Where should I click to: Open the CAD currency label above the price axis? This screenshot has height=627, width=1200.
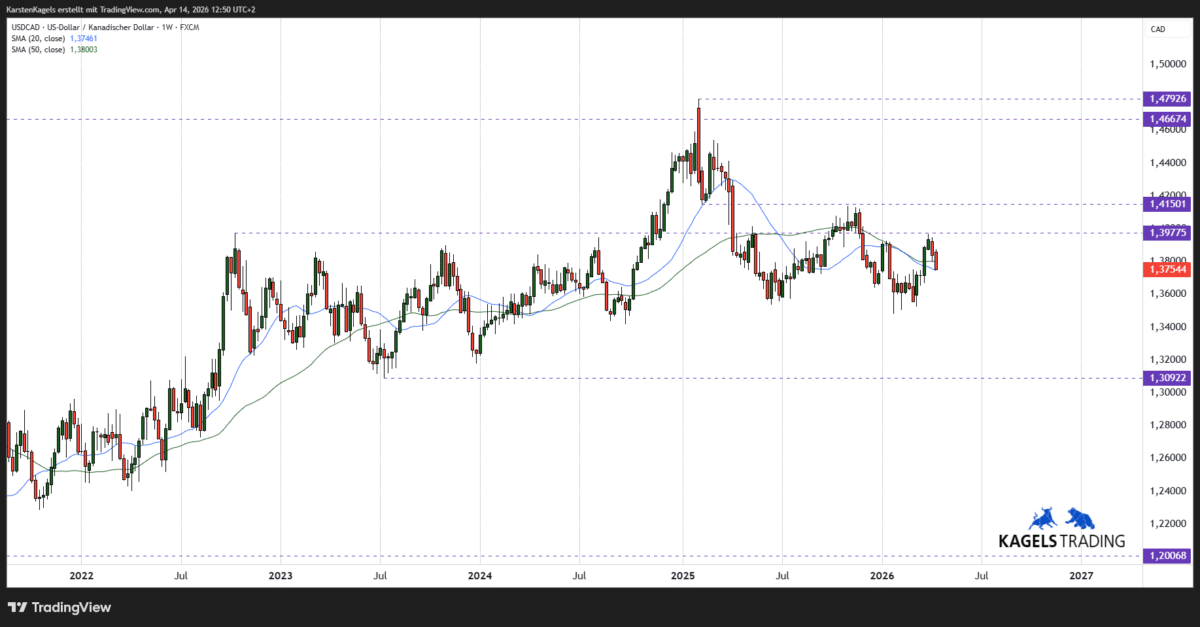tap(1159, 29)
